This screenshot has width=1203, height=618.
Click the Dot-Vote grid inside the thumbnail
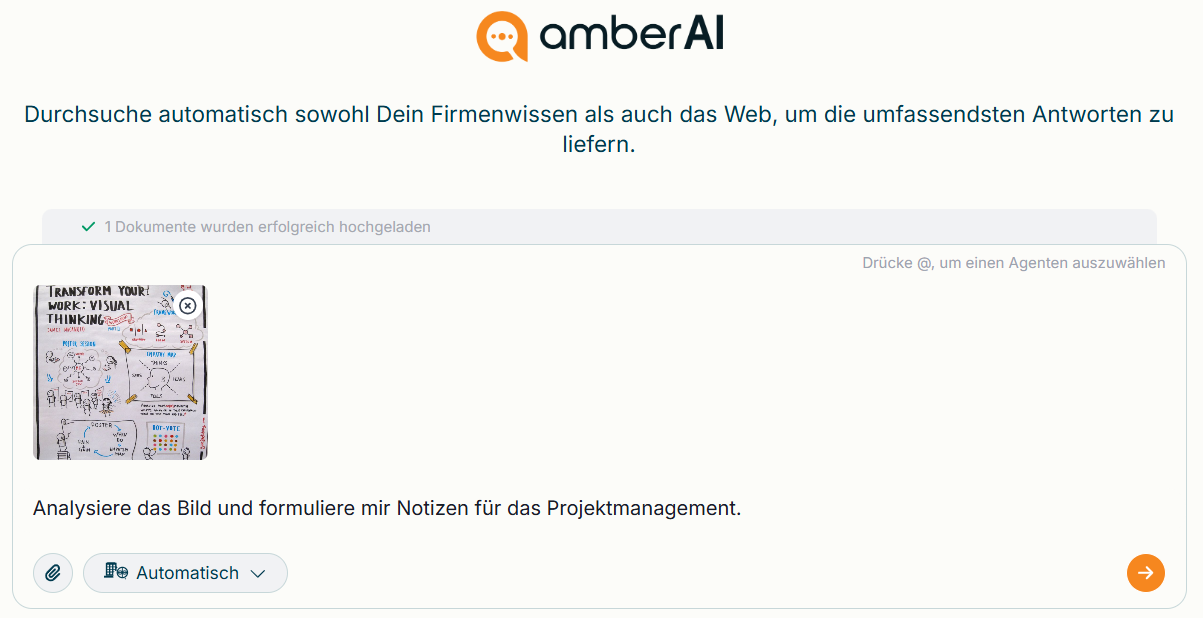click(x=167, y=440)
